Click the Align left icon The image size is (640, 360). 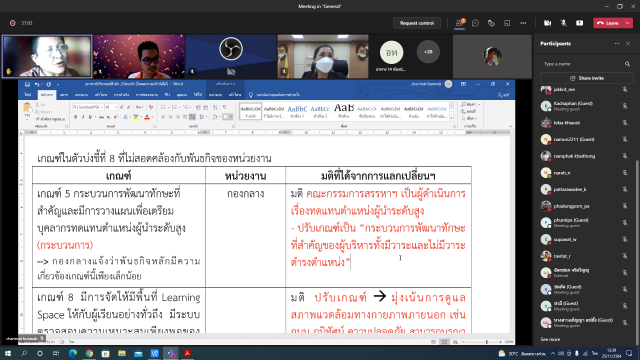(x=163, y=117)
